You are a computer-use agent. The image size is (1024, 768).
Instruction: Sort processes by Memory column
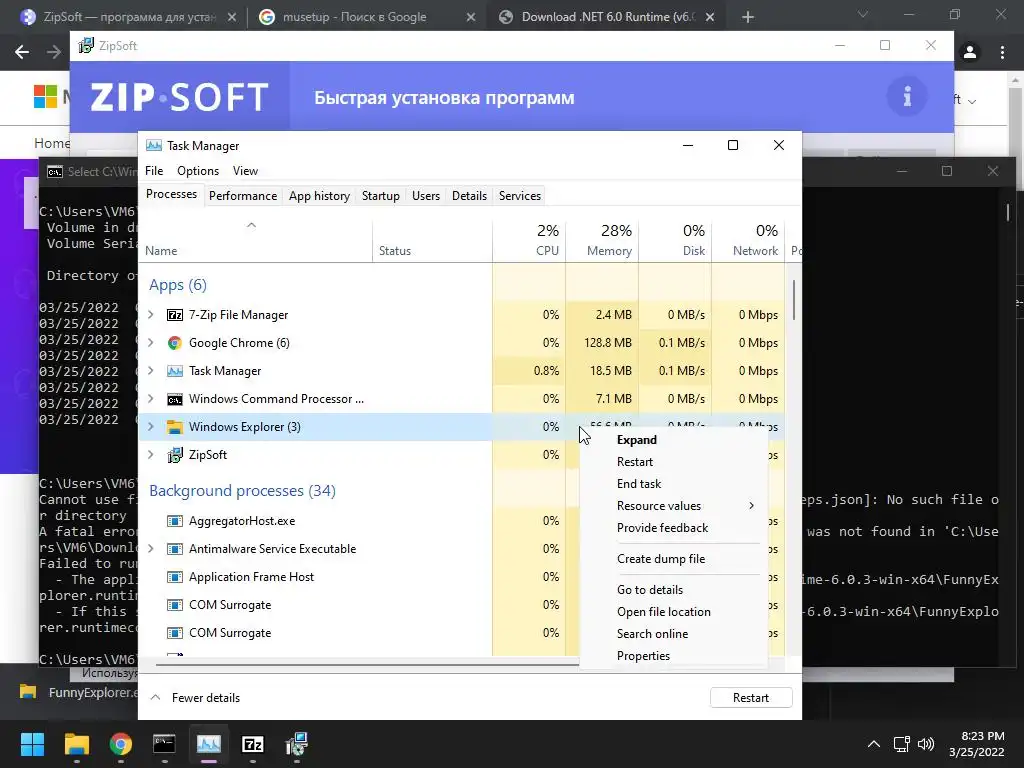coord(602,240)
